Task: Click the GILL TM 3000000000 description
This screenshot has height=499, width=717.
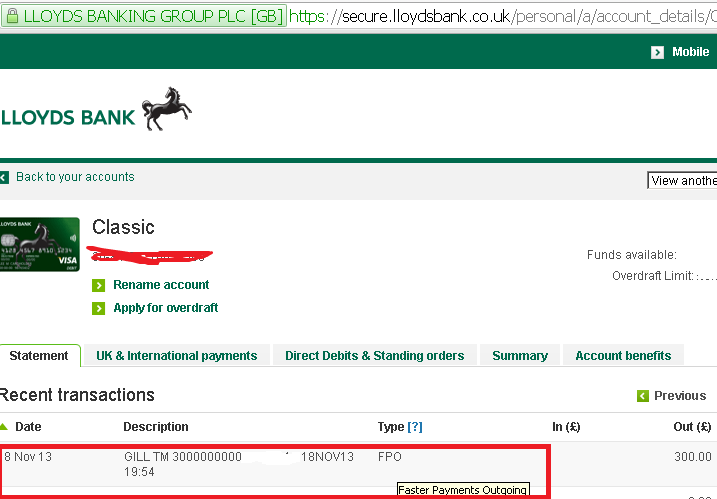Action: coord(182,456)
